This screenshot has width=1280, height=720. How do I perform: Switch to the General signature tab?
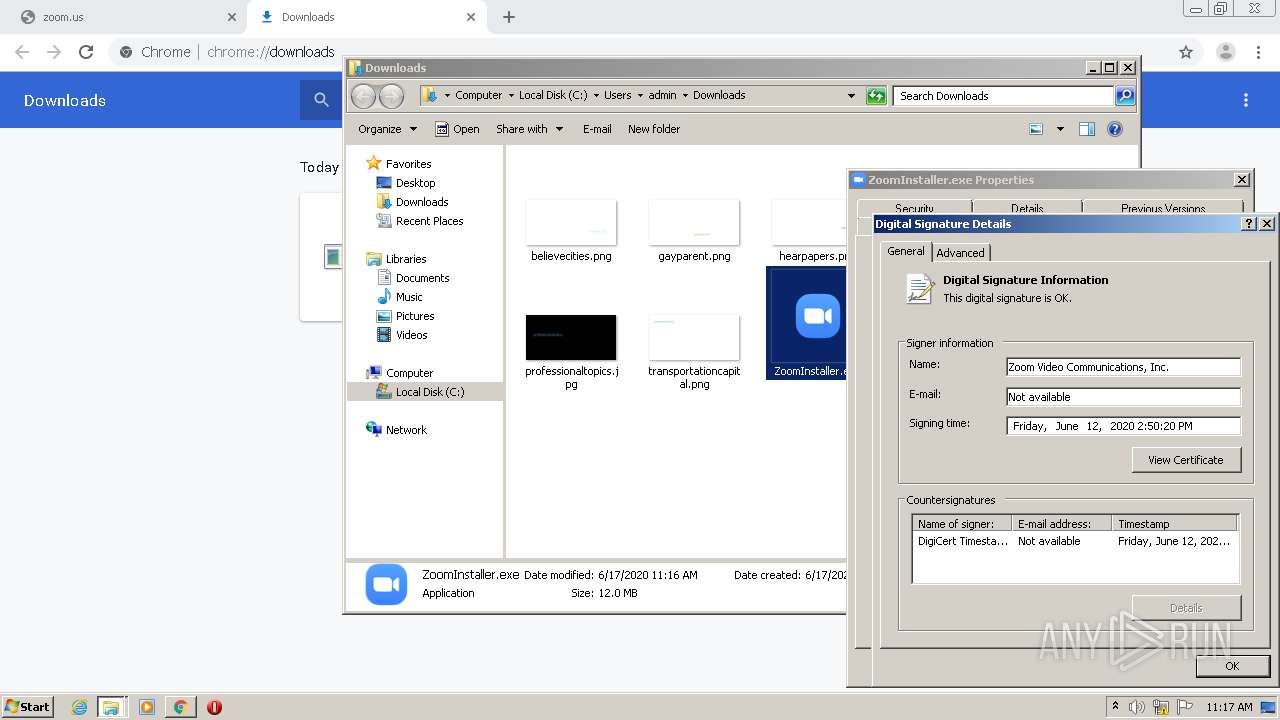click(906, 252)
